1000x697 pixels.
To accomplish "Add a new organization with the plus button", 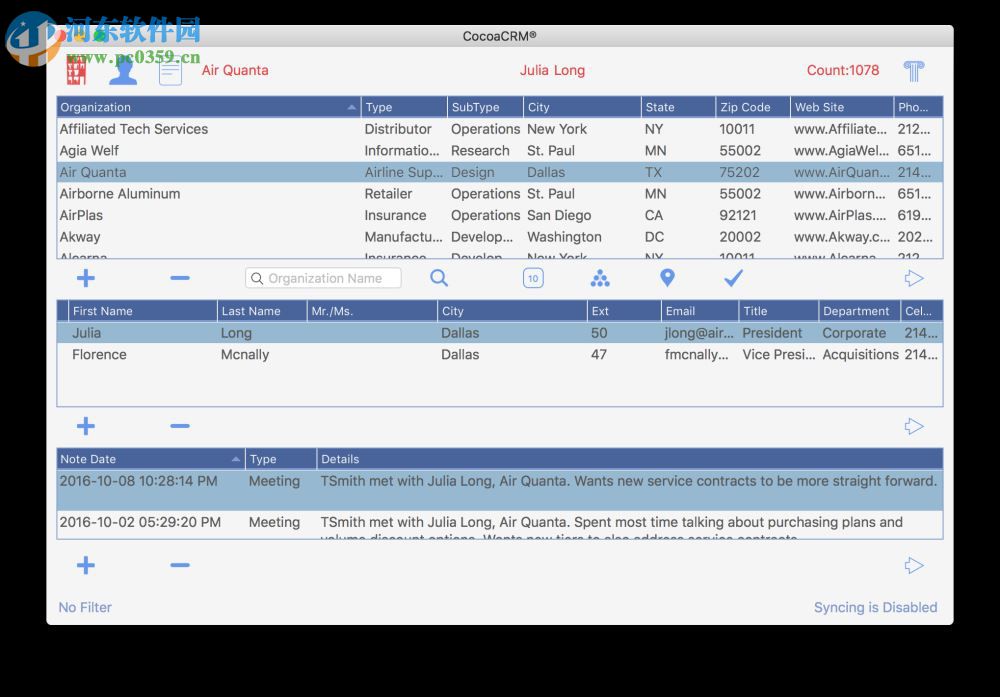I will tap(85, 278).
